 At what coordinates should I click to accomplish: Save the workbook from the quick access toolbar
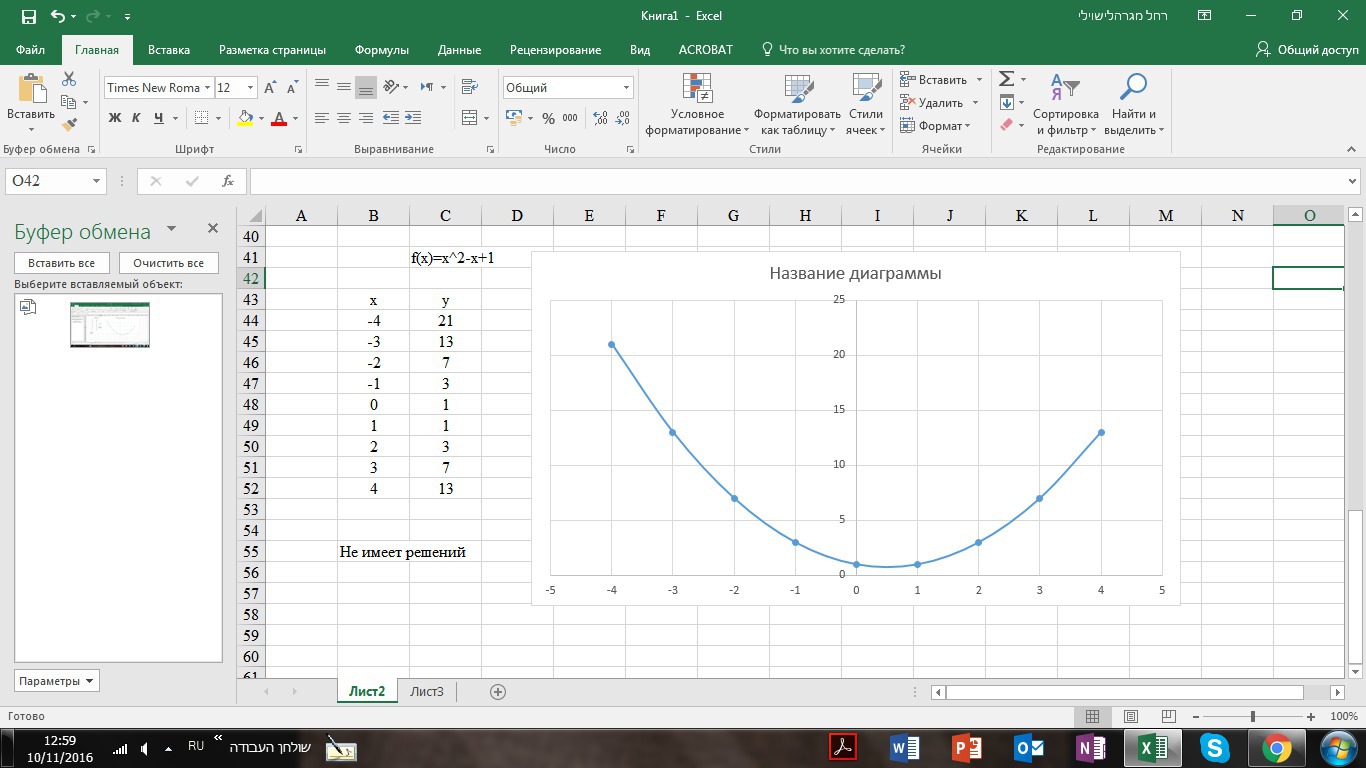pos(28,16)
